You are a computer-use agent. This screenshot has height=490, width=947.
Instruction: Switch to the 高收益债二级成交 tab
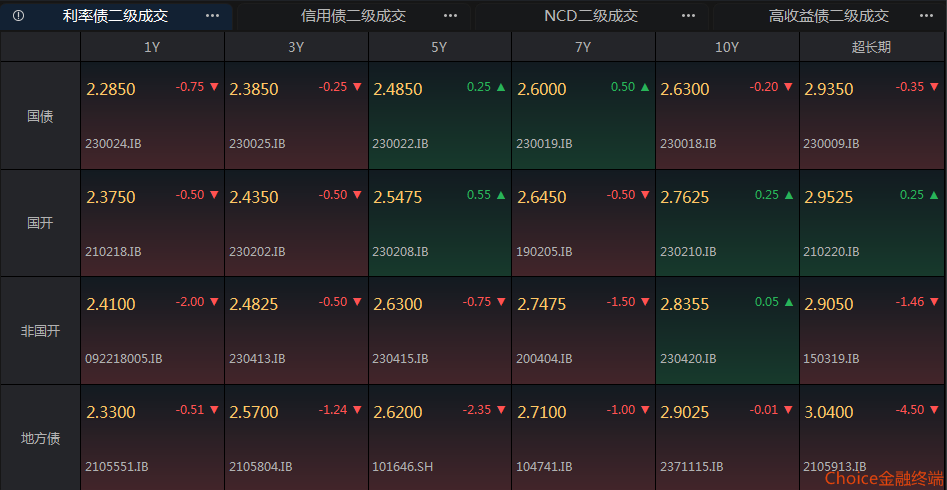pyautogui.click(x=829, y=16)
